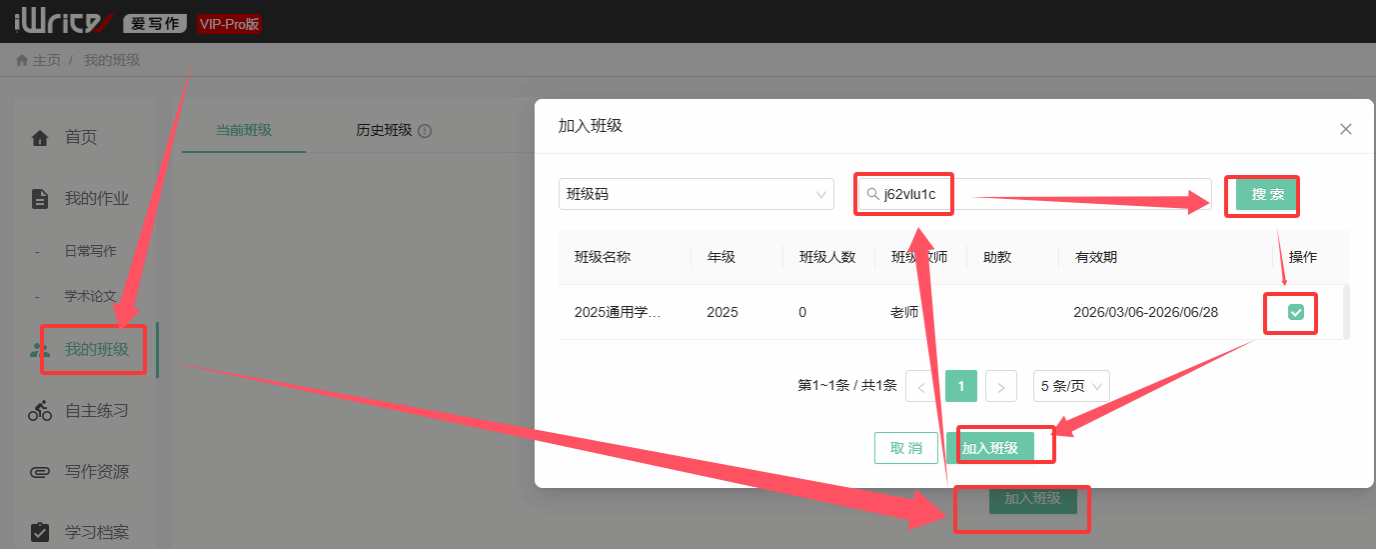
Task: Click the 学习档案 clipboard icon
Action: 40,532
